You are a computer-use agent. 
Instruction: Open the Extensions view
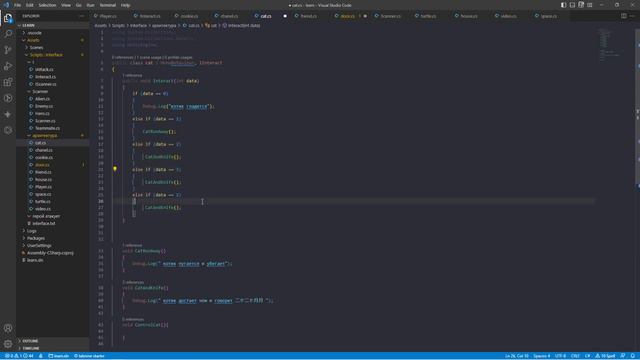(8, 82)
